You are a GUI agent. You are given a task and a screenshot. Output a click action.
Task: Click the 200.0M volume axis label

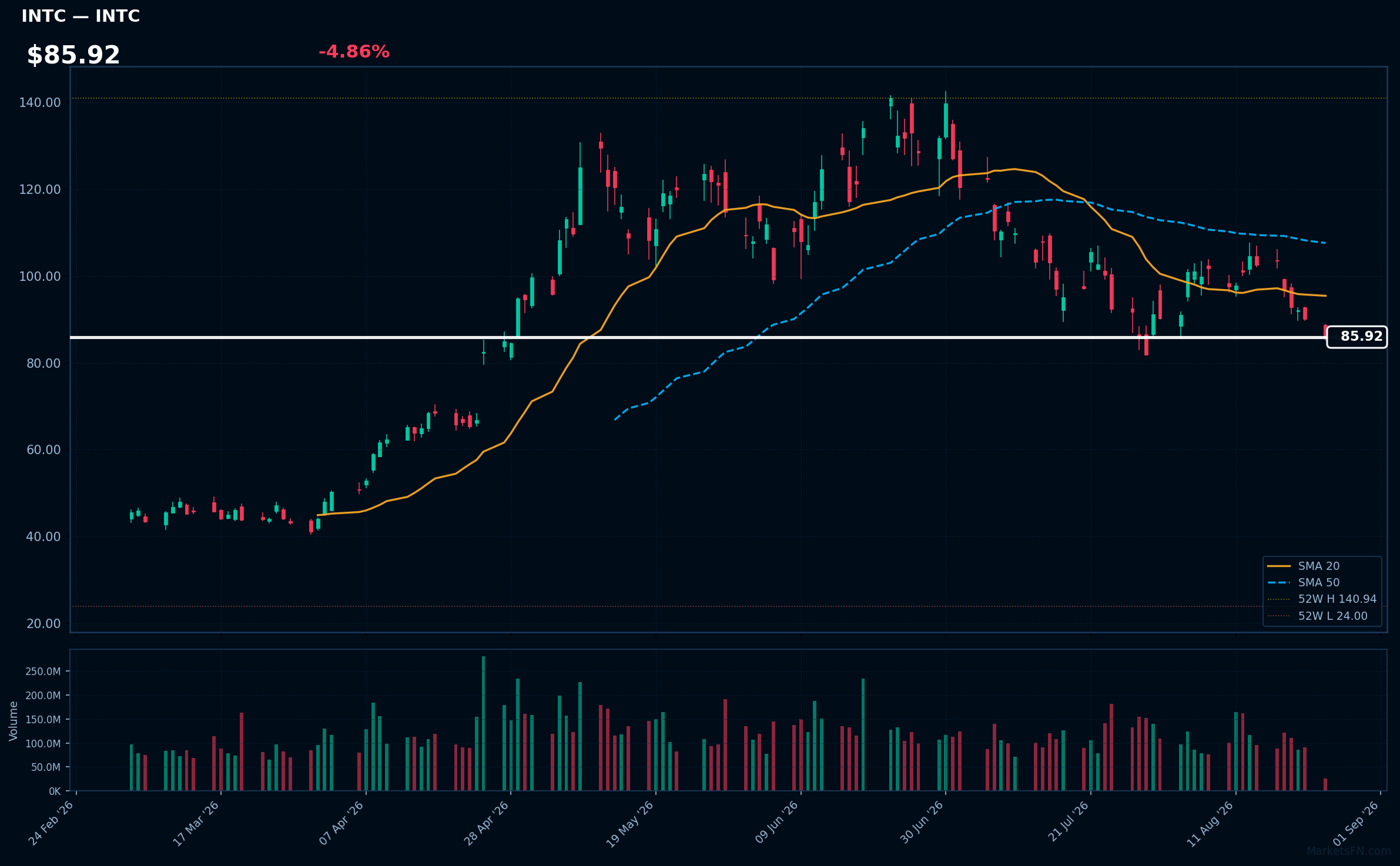point(43,695)
